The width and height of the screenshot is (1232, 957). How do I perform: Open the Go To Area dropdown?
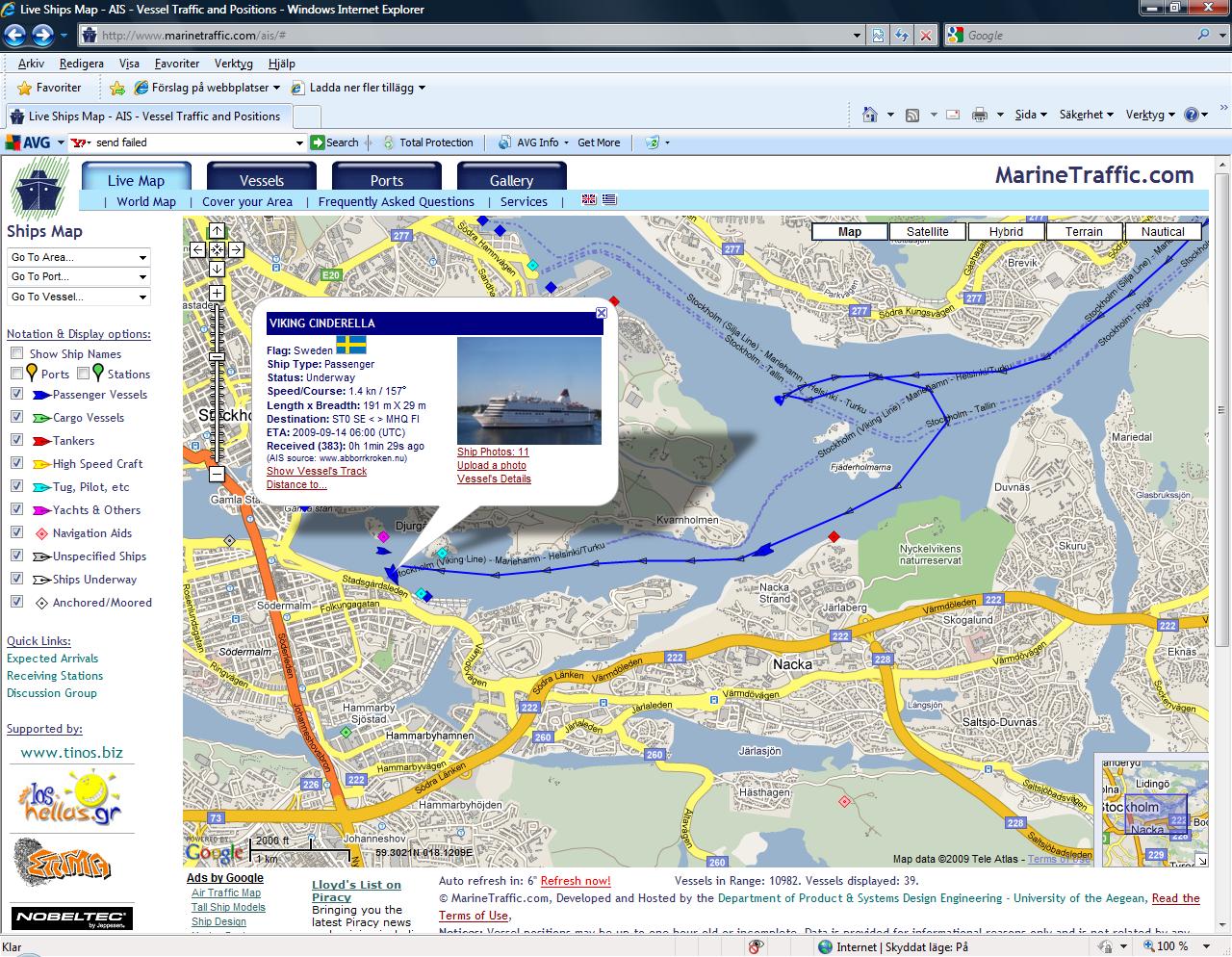[x=79, y=257]
